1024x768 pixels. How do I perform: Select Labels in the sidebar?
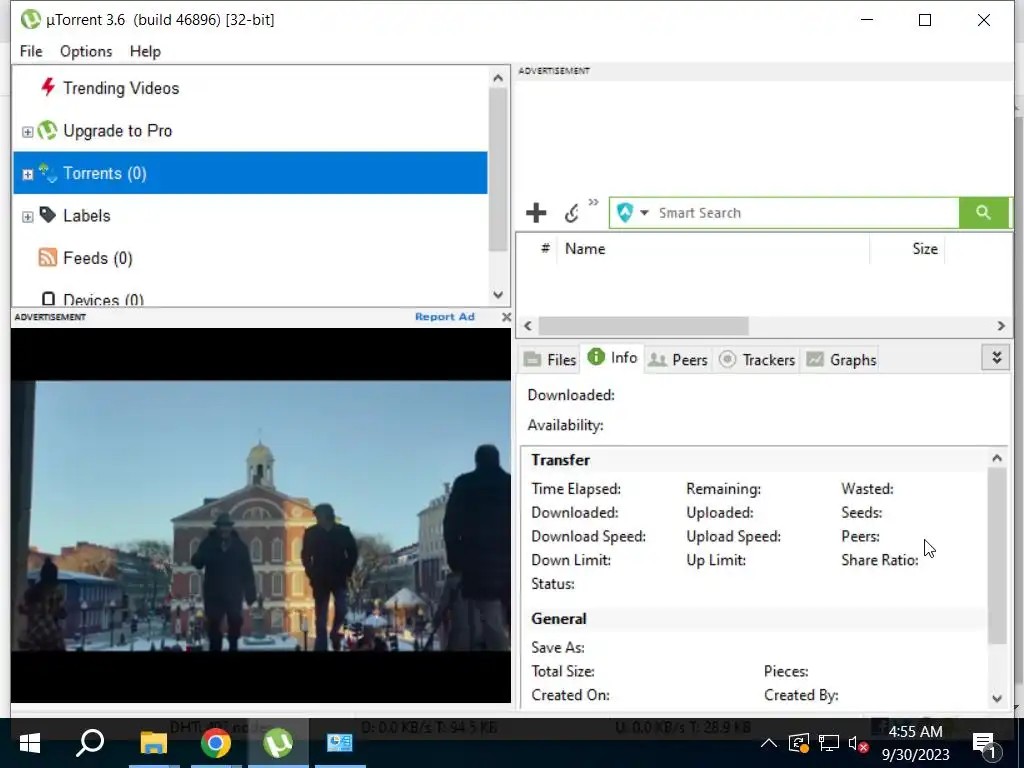click(87, 216)
